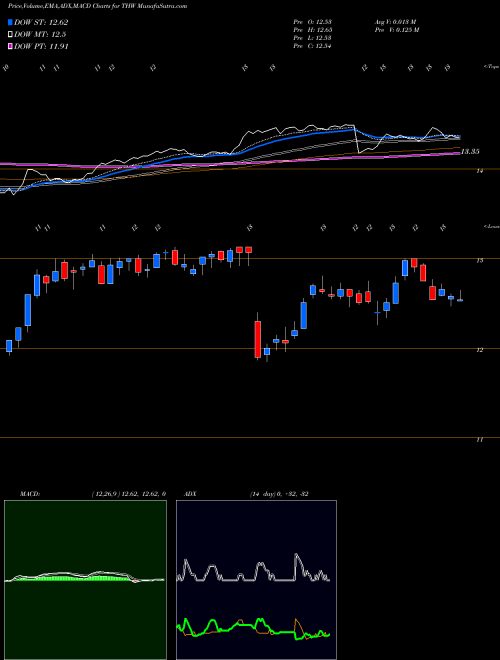This screenshot has height=660, width=500.
Task: Click the 11 price axis label
Action: click(x=479, y=440)
